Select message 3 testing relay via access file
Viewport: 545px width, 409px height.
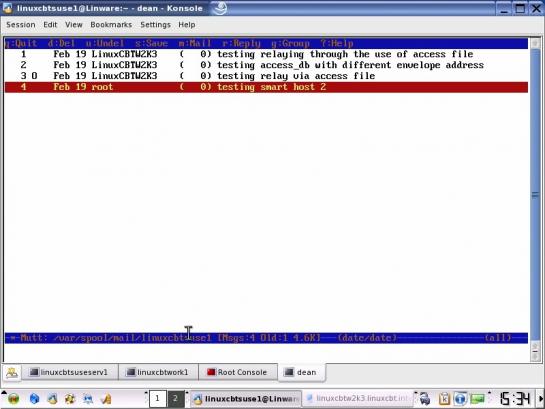[x=266, y=76]
